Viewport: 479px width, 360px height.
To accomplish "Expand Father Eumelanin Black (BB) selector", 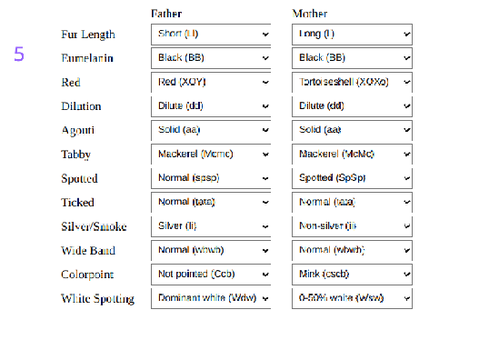I will point(211,58).
